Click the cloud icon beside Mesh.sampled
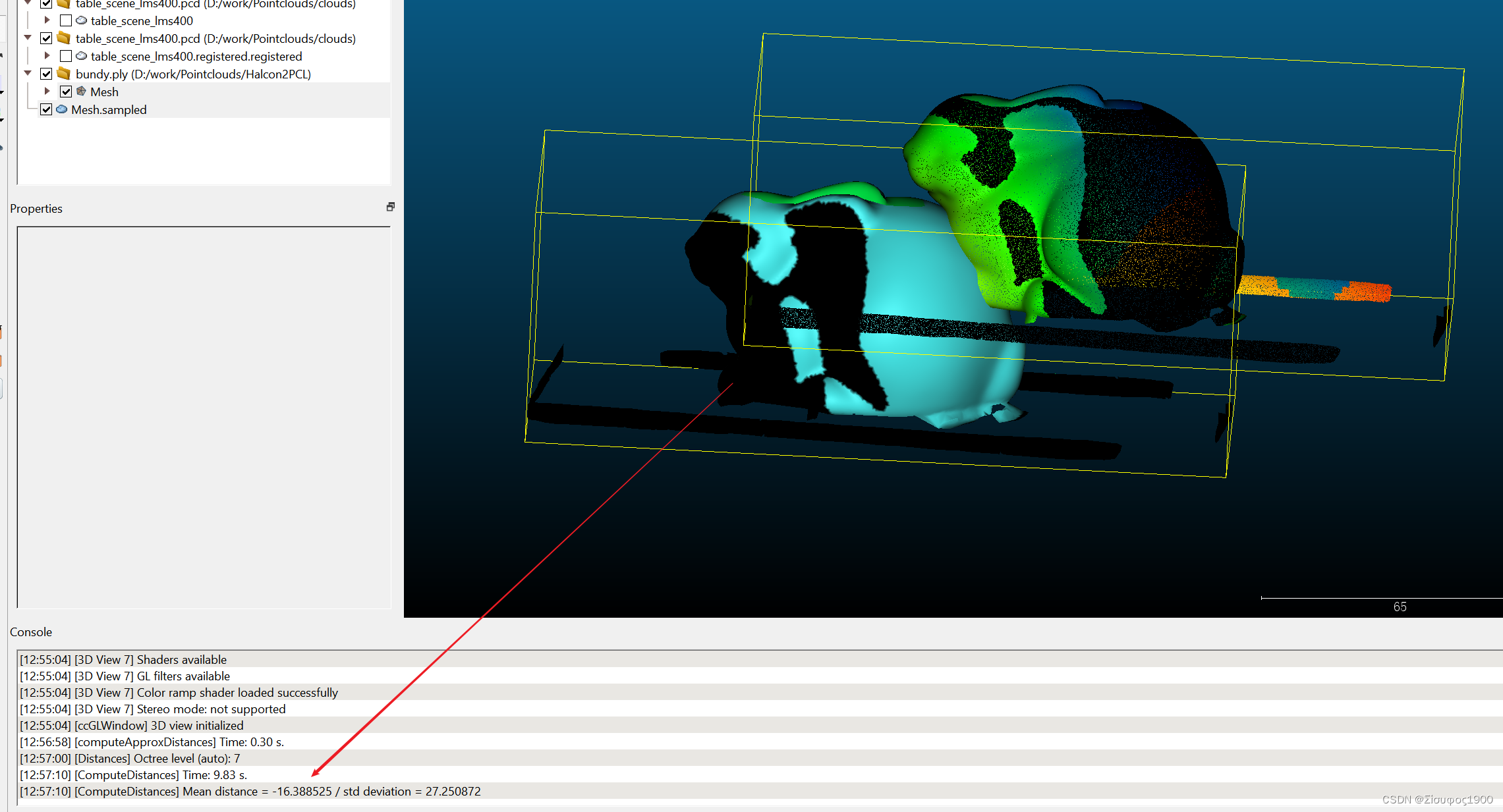This screenshot has height=812, width=1503. point(62,109)
